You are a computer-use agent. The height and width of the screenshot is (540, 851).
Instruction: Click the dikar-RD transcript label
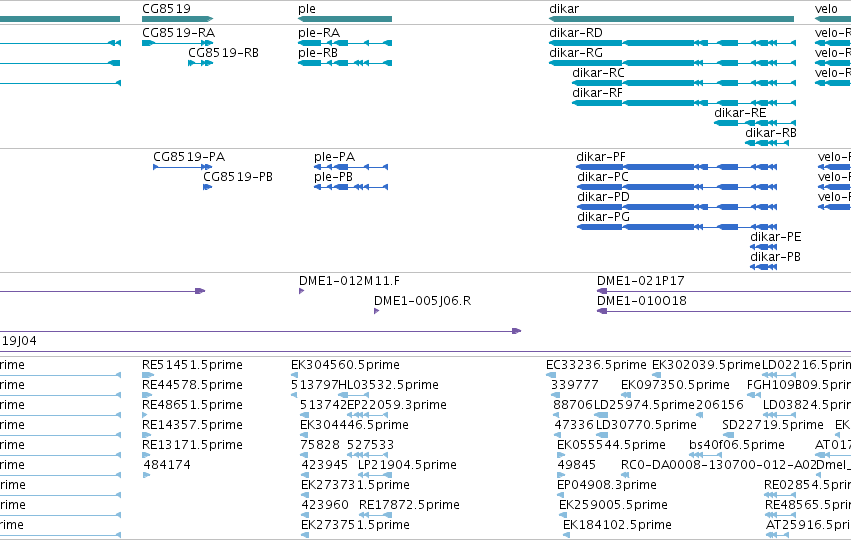(x=576, y=33)
